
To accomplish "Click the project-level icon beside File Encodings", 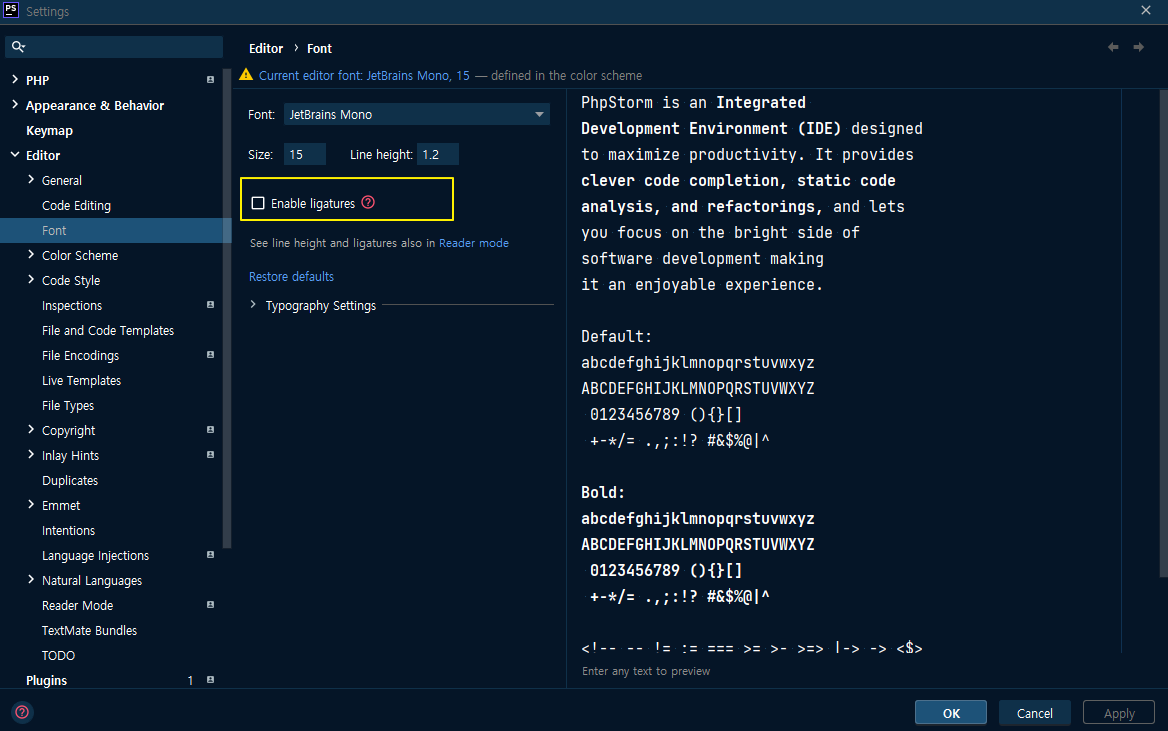I will point(210,355).
